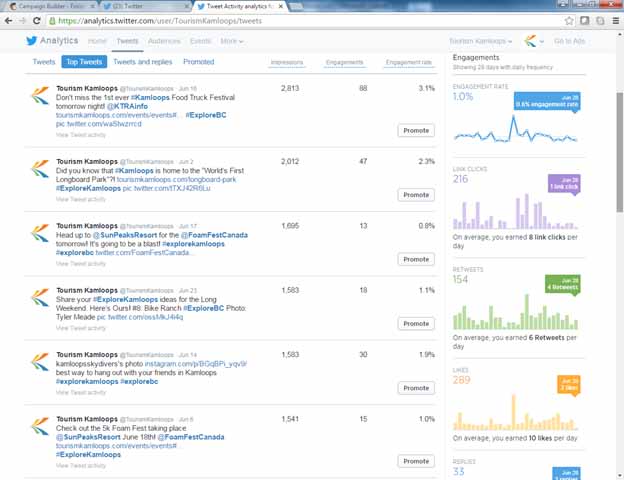Open the Chrome hamburger menu

[616, 21]
